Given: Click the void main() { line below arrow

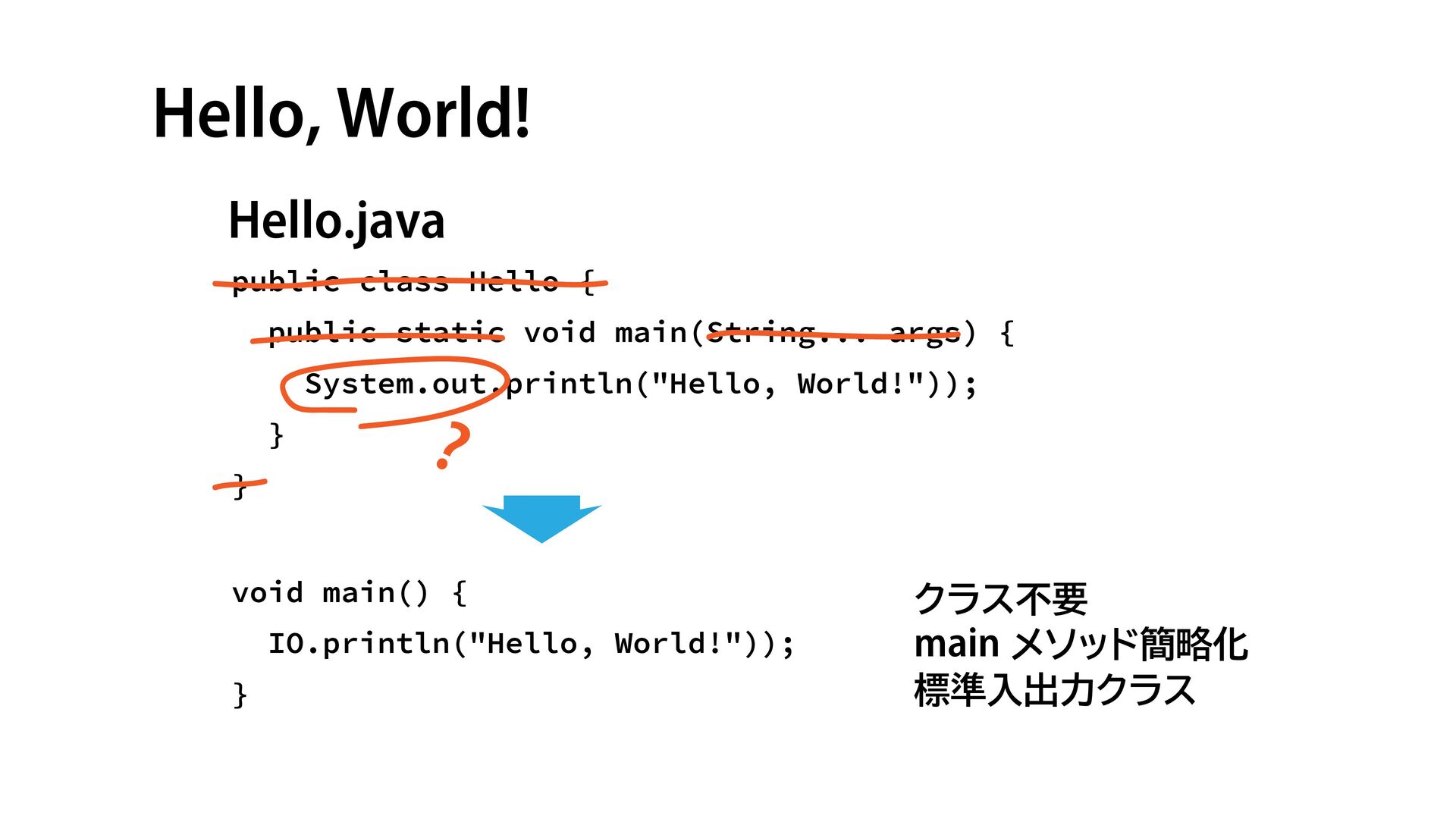Looking at the screenshot, I should pos(349,592).
